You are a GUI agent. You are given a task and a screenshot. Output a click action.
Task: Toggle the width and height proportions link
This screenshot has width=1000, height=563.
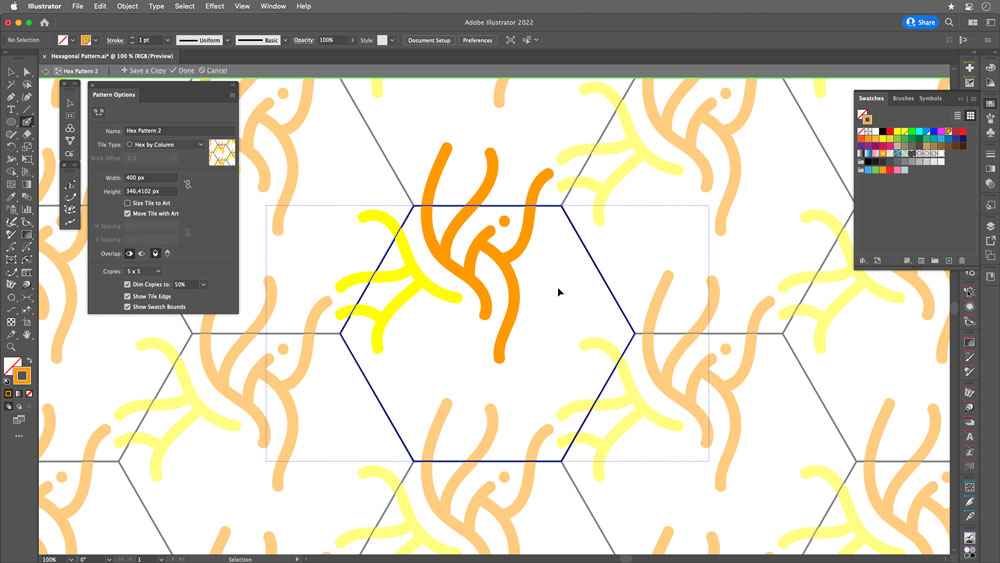point(188,184)
